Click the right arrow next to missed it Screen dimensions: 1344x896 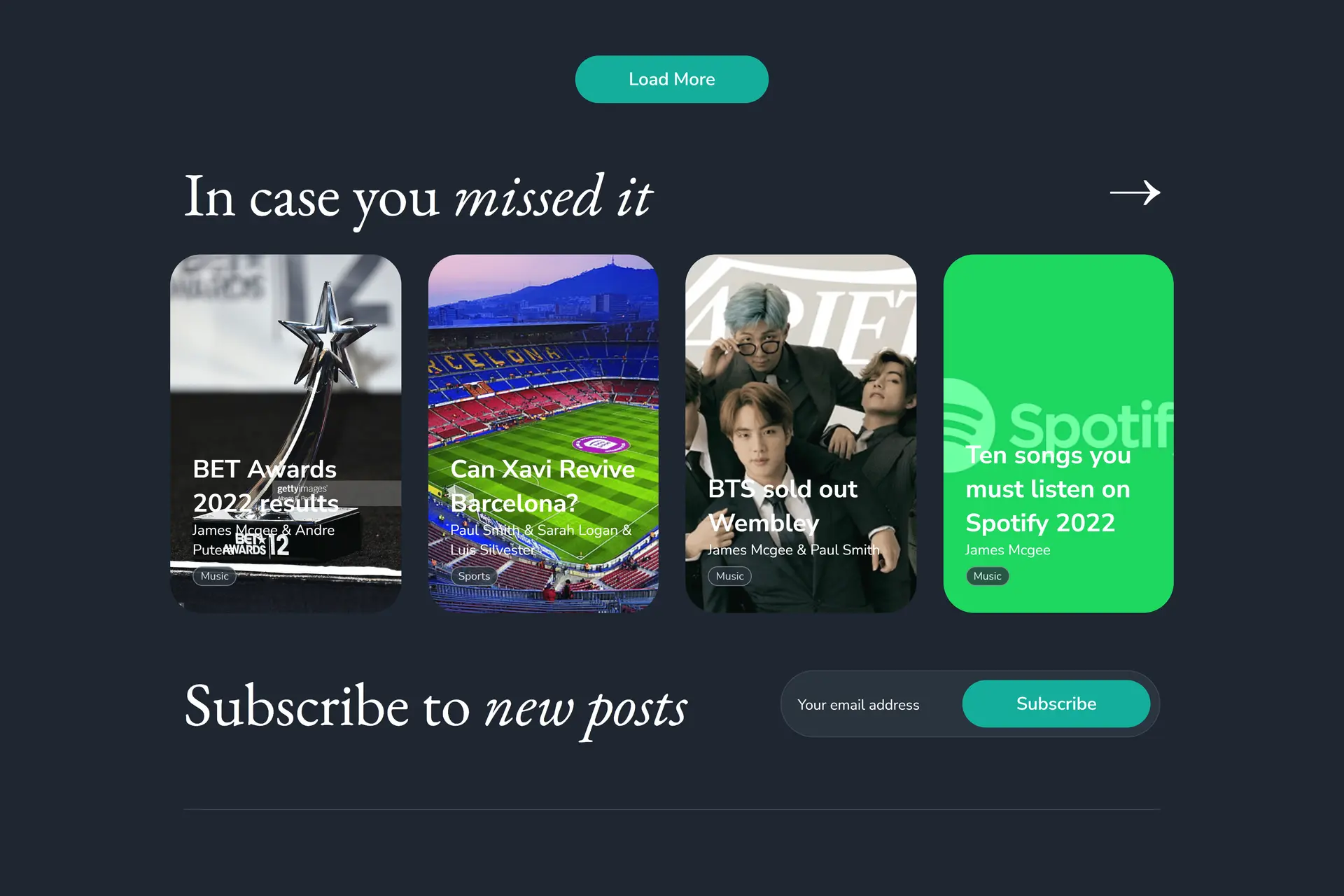pyautogui.click(x=1135, y=193)
